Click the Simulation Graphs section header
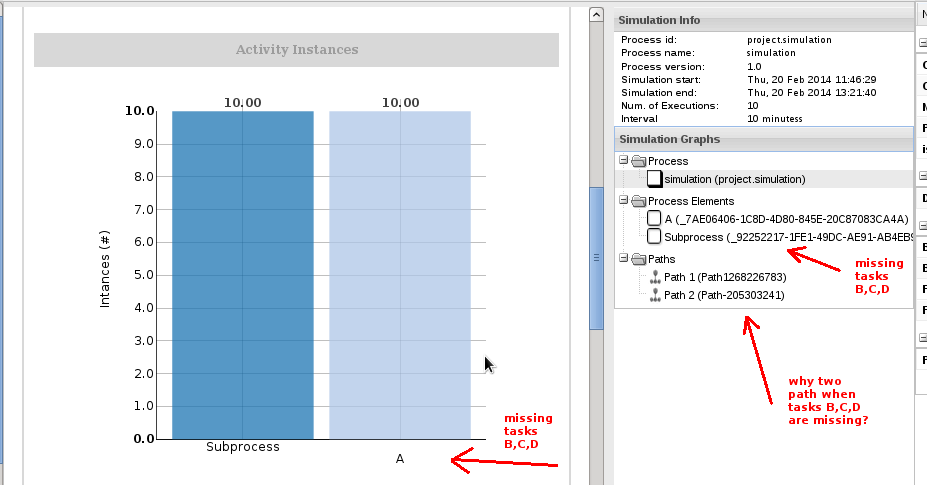The image size is (927, 485). pyautogui.click(x=764, y=139)
